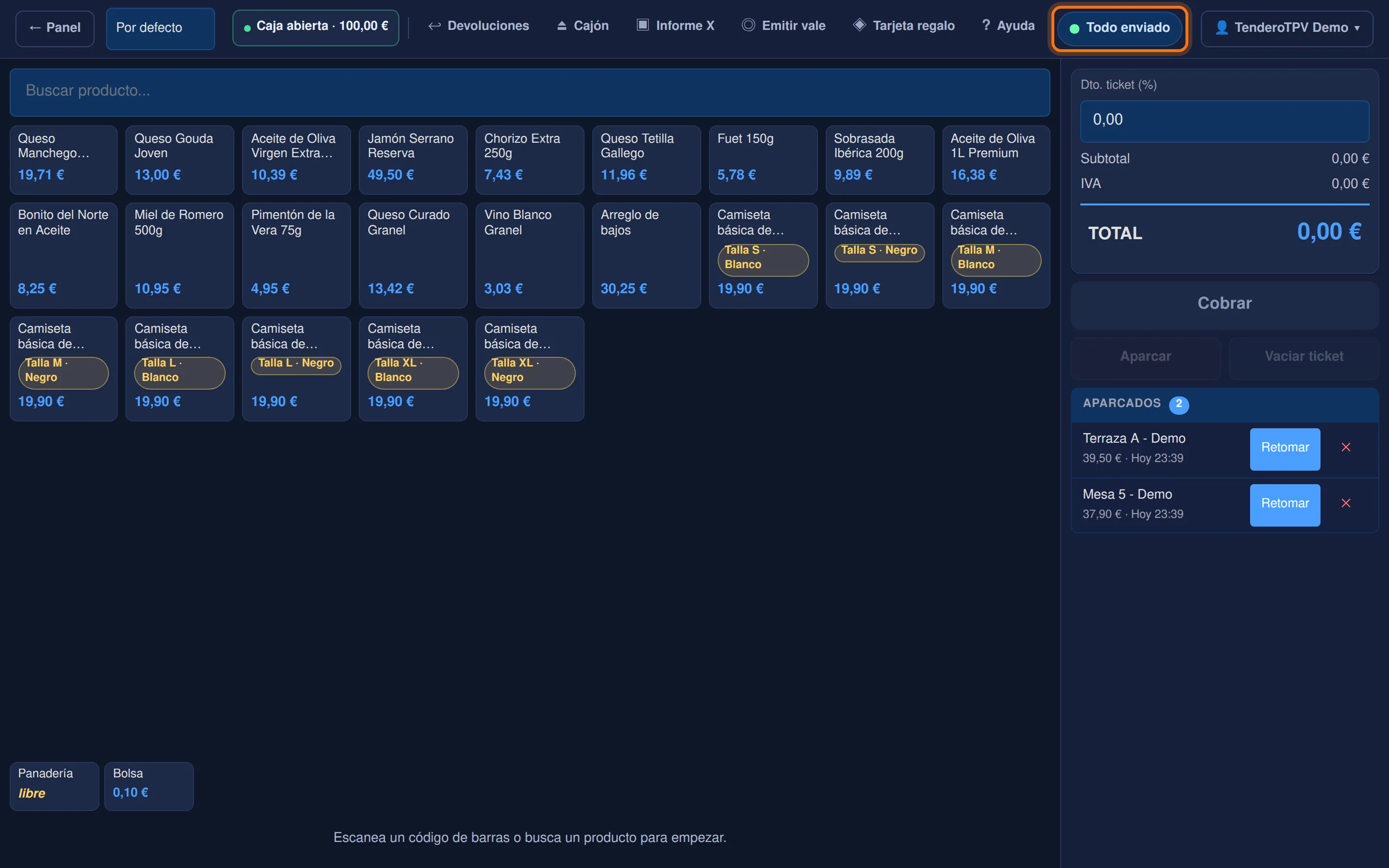Generate the Informe X report
The height and width of the screenshot is (868, 1389).
point(676,26)
